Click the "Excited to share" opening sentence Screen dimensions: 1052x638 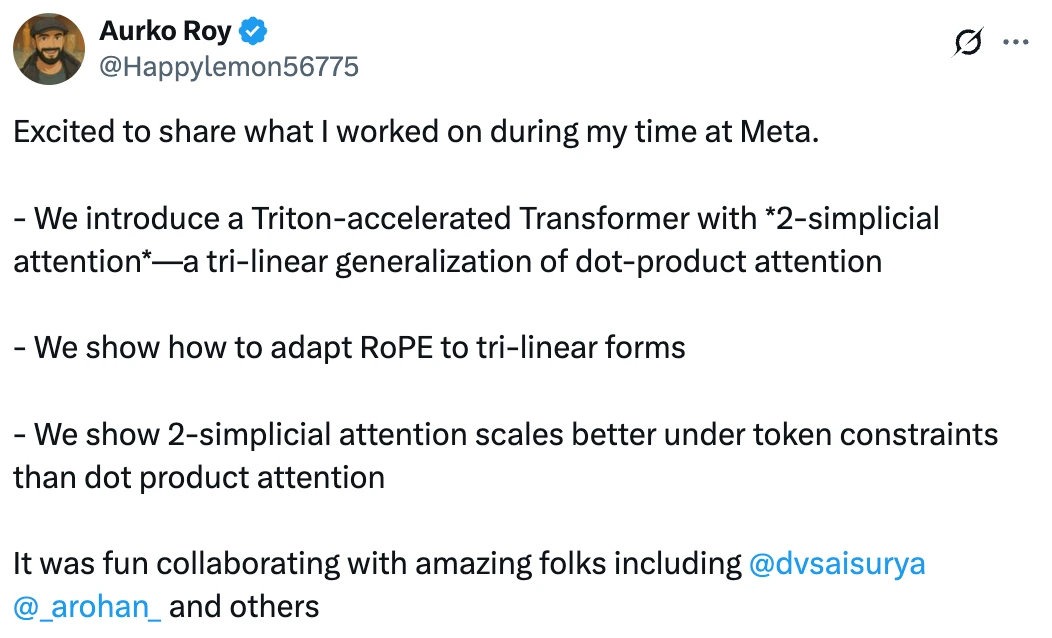(x=130, y=132)
